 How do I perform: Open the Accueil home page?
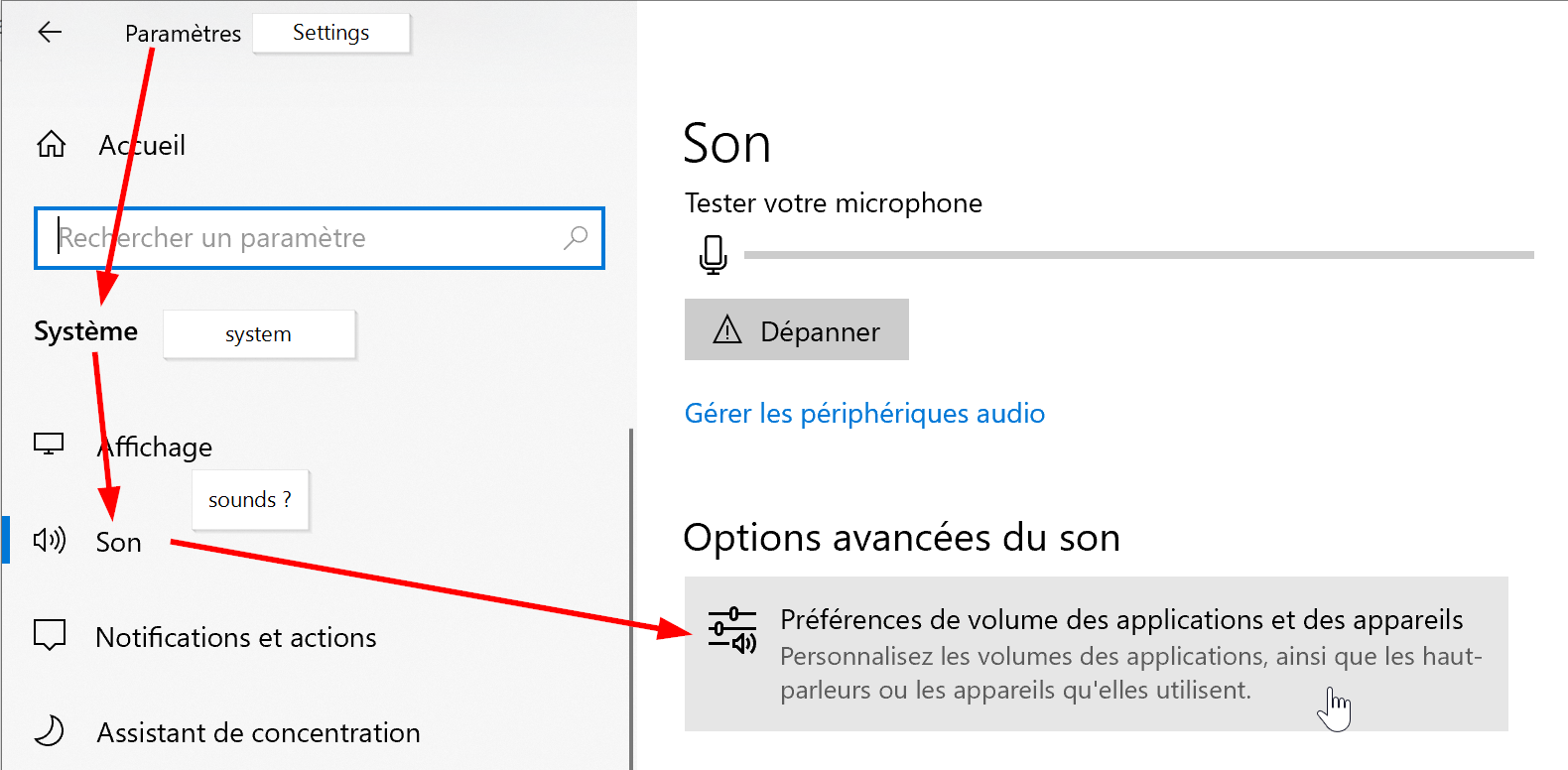142,146
